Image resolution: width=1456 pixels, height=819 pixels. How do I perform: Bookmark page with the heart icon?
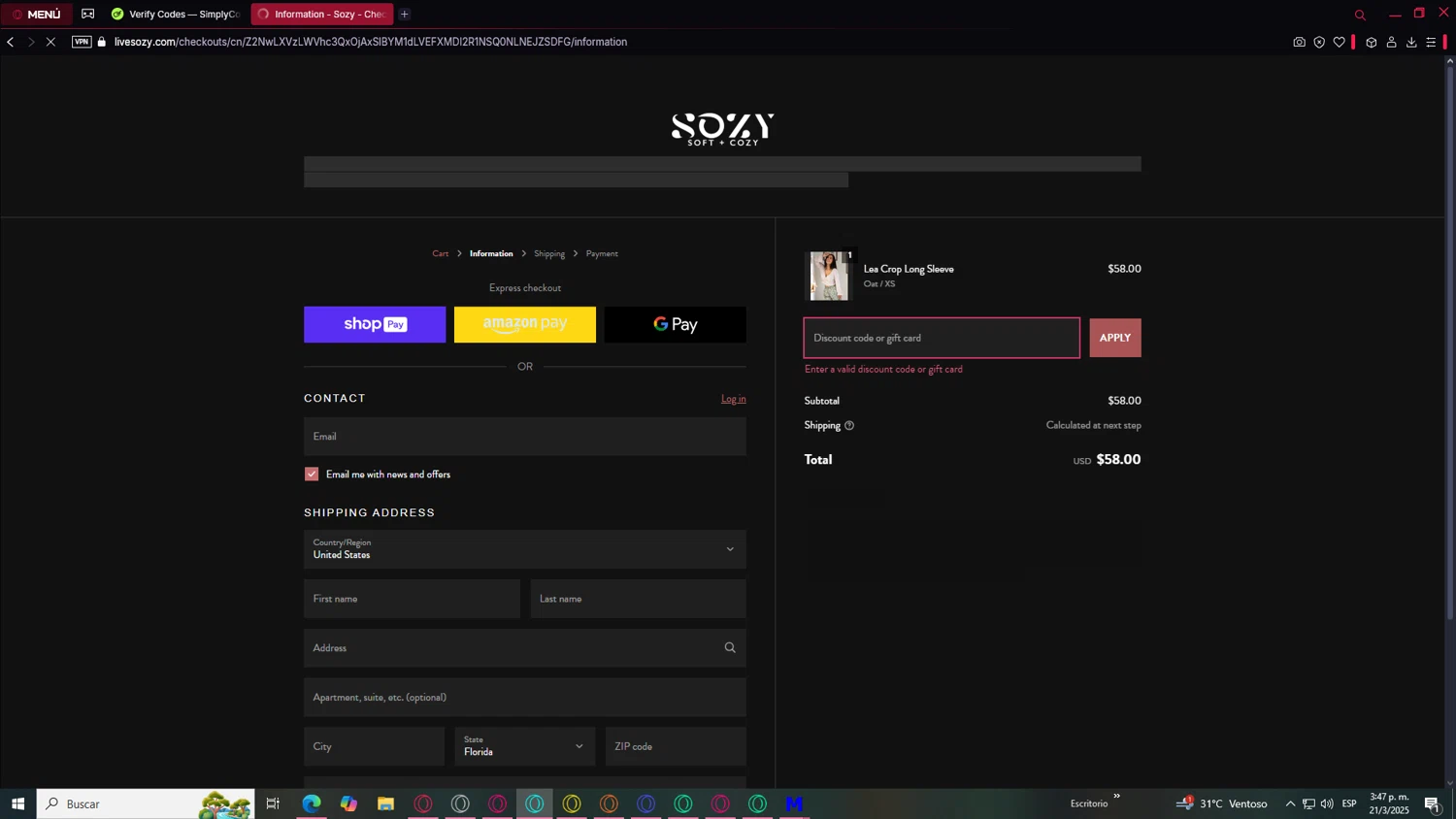[1340, 42]
